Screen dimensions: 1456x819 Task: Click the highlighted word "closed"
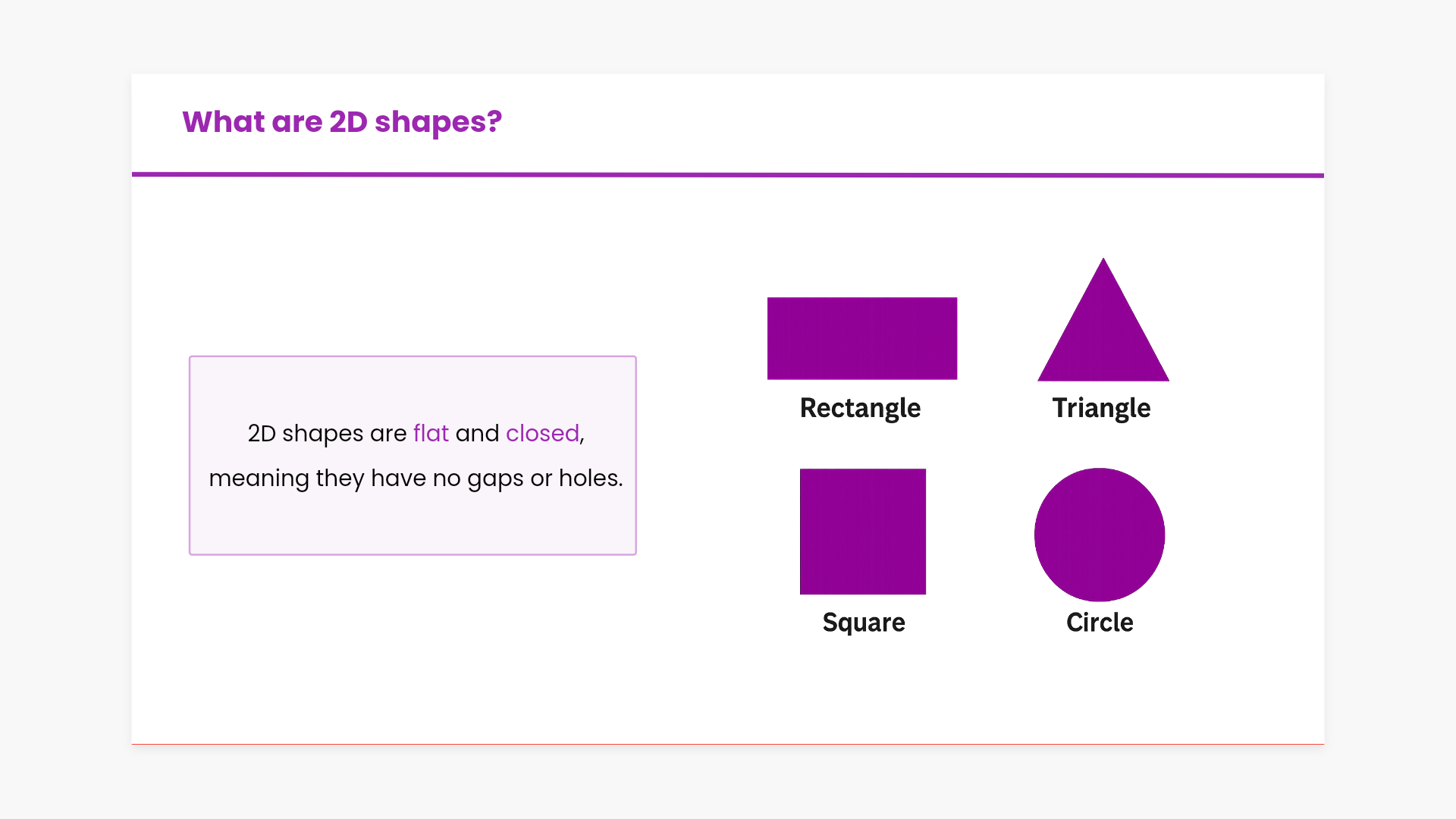542,433
